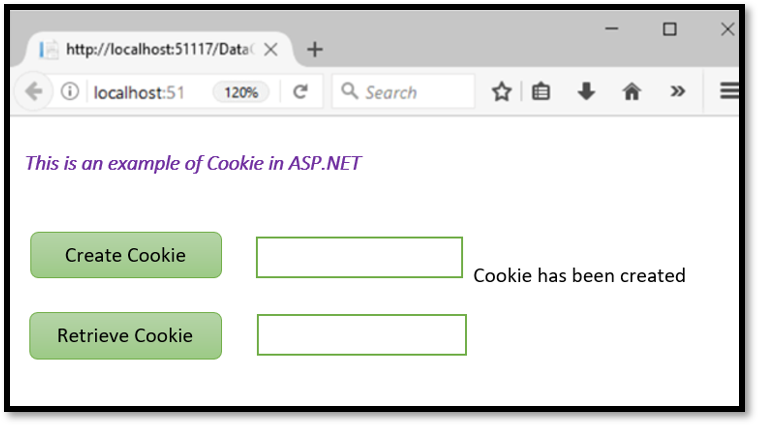Open the downloads arrow panel
758x425 pixels.
(x=587, y=92)
